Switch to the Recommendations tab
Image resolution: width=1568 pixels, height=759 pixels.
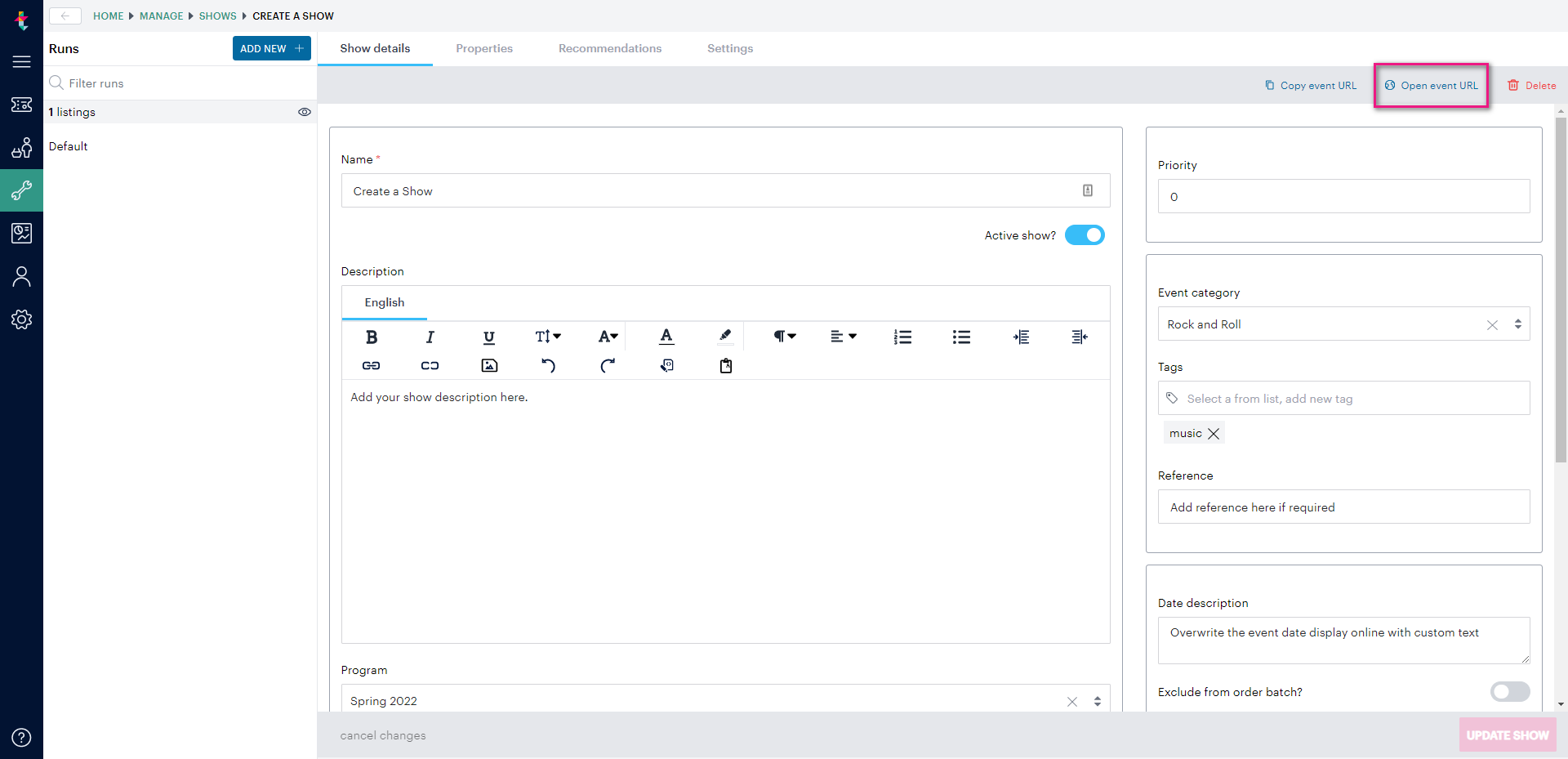point(609,48)
